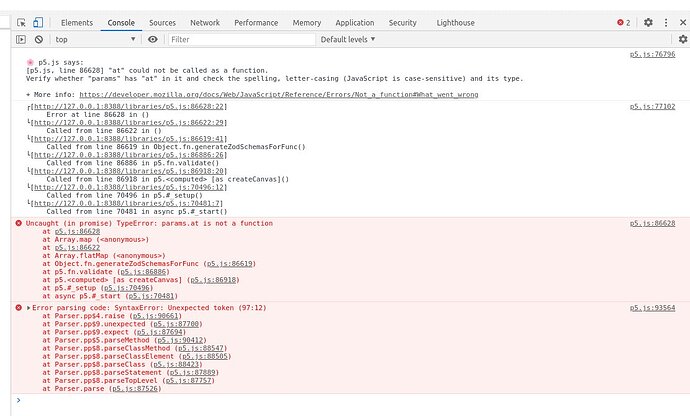Open p5.js:87889 link after parseStatement
690x416 pixels.
[193, 372]
